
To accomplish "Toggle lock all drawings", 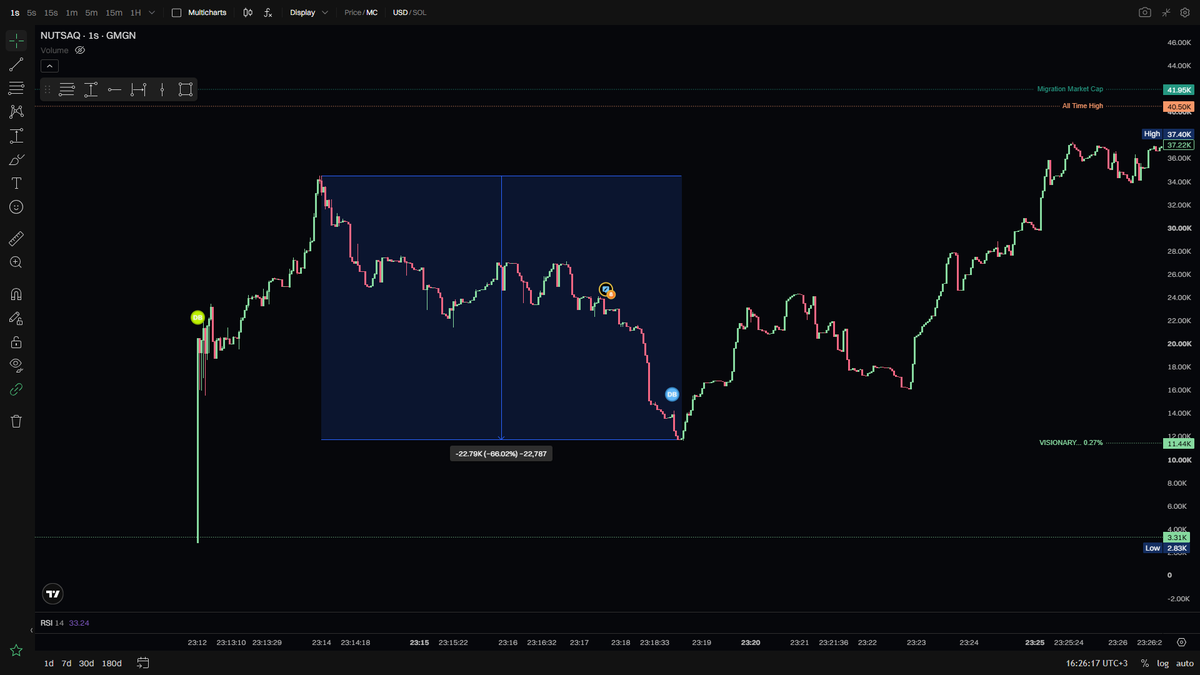I will coord(16,342).
